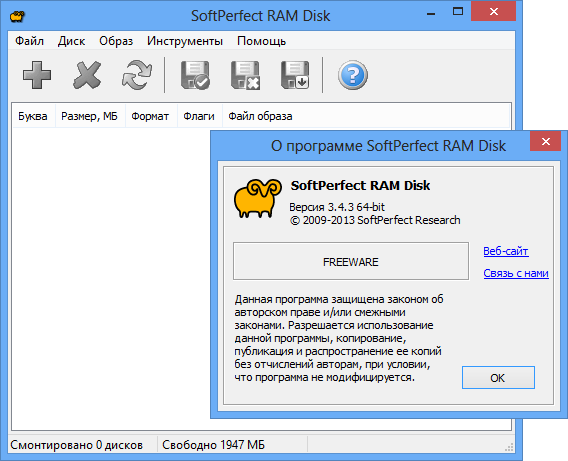
Task: Click floppy icon with checkmark
Action: [195, 75]
